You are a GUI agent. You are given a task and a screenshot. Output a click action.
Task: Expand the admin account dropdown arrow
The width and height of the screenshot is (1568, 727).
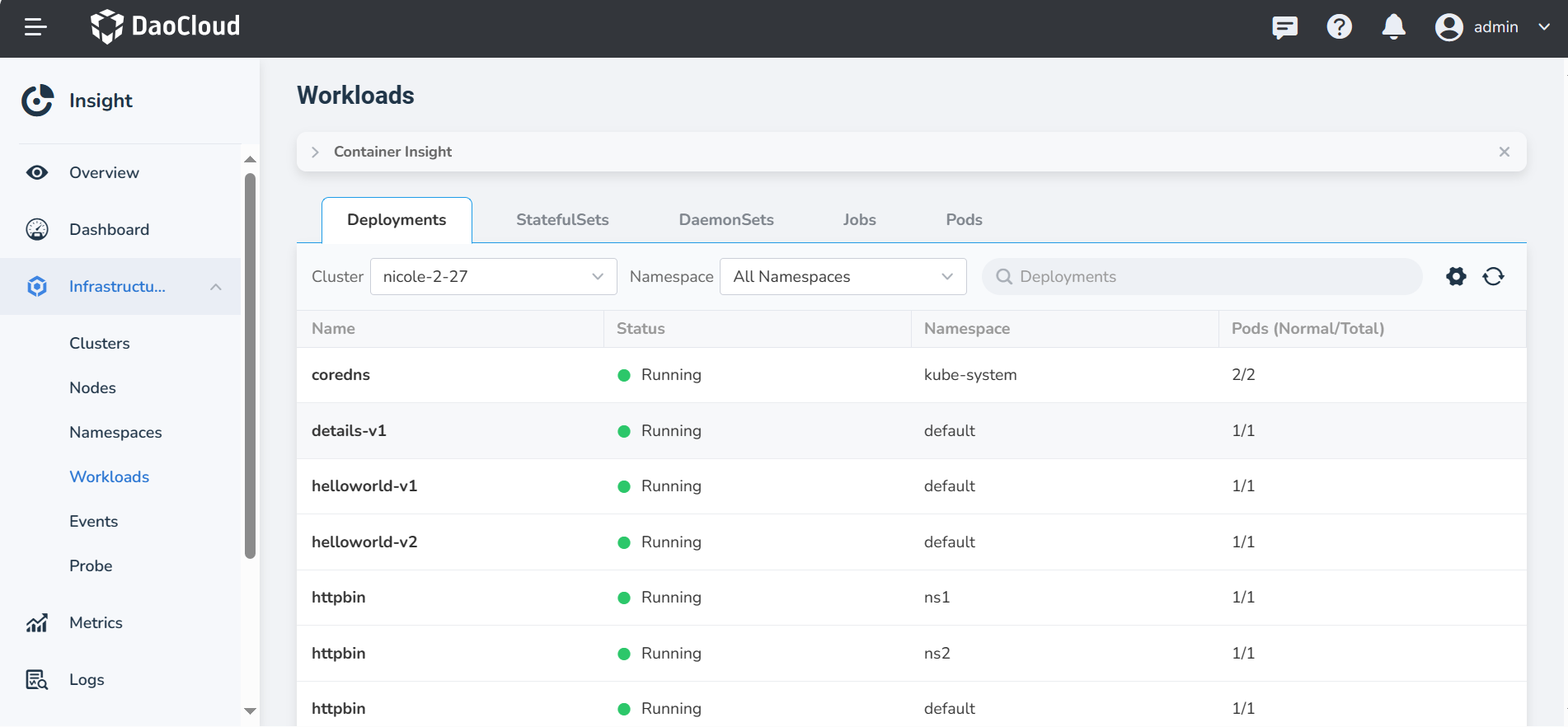(1544, 27)
